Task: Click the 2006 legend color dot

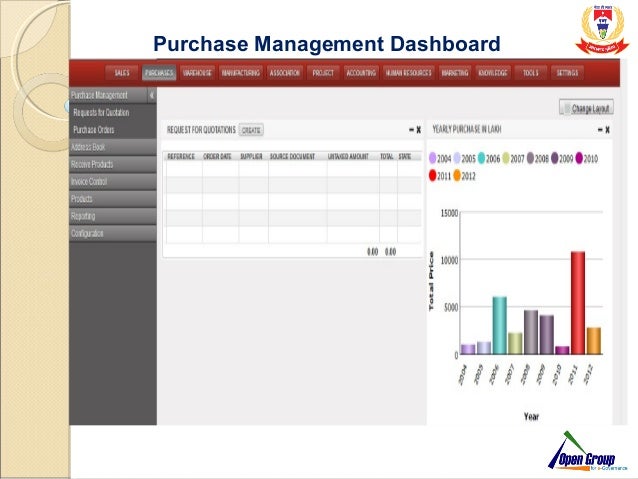Action: (x=481, y=158)
